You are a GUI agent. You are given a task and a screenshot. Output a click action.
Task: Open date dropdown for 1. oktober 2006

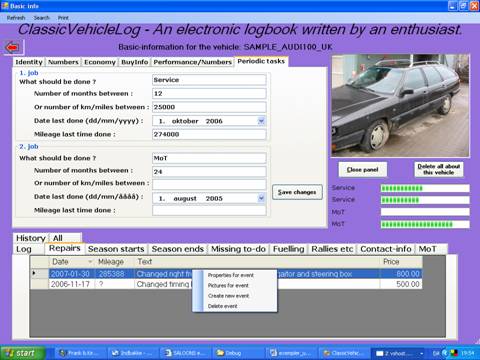[261, 121]
